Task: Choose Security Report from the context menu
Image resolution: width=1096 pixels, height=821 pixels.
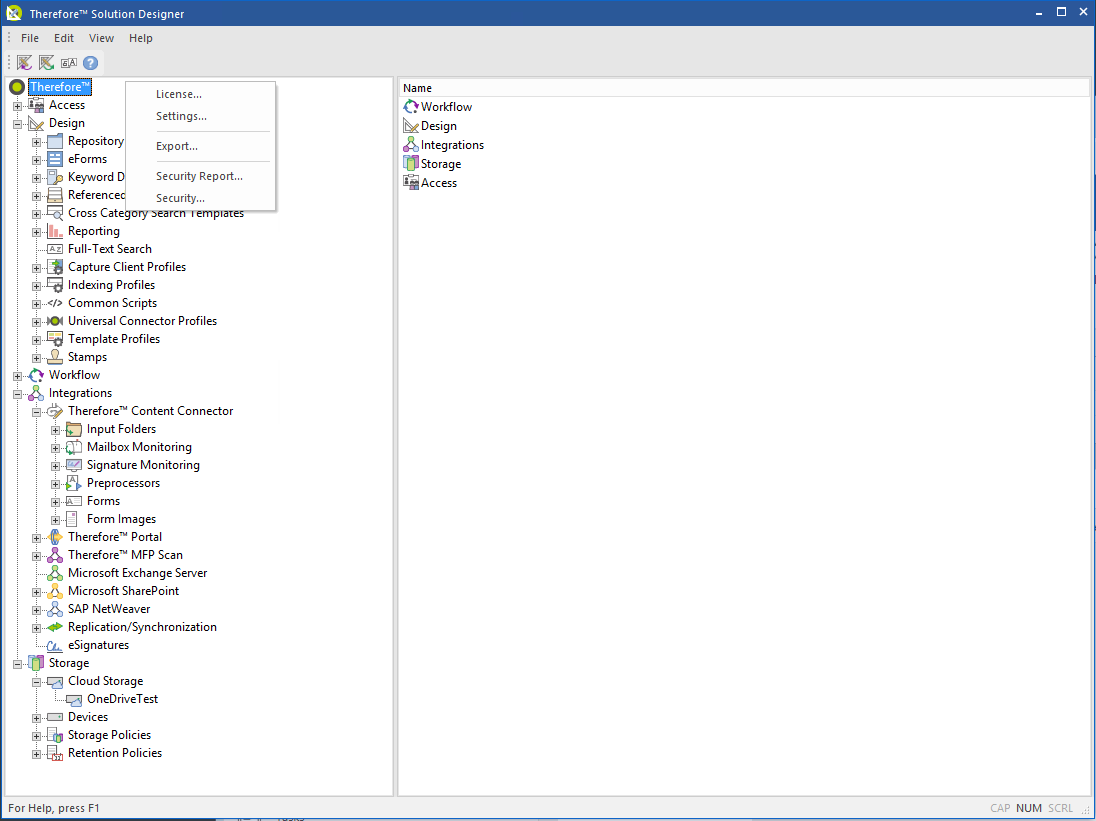Action: [x=199, y=175]
